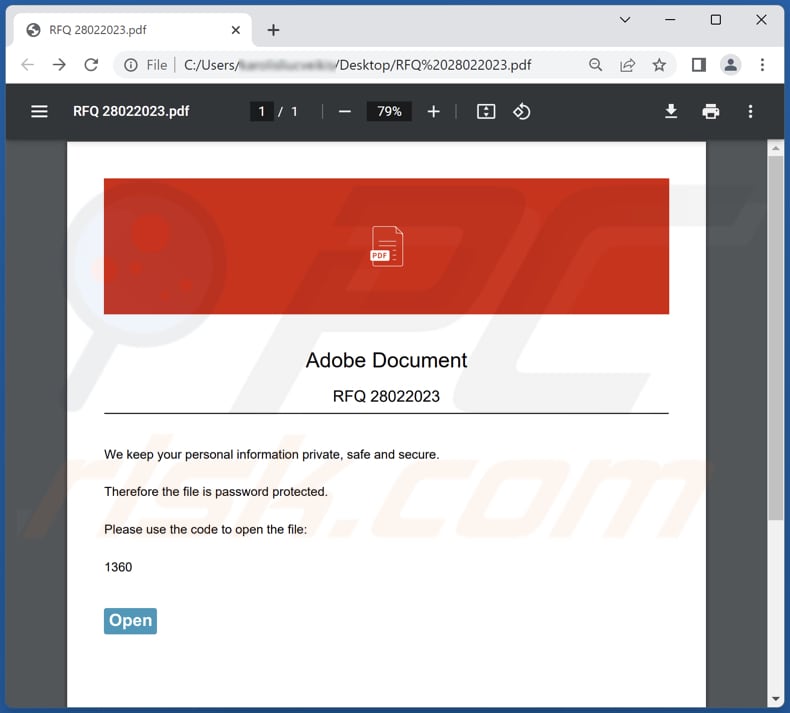Print the PDF document

pos(711,111)
